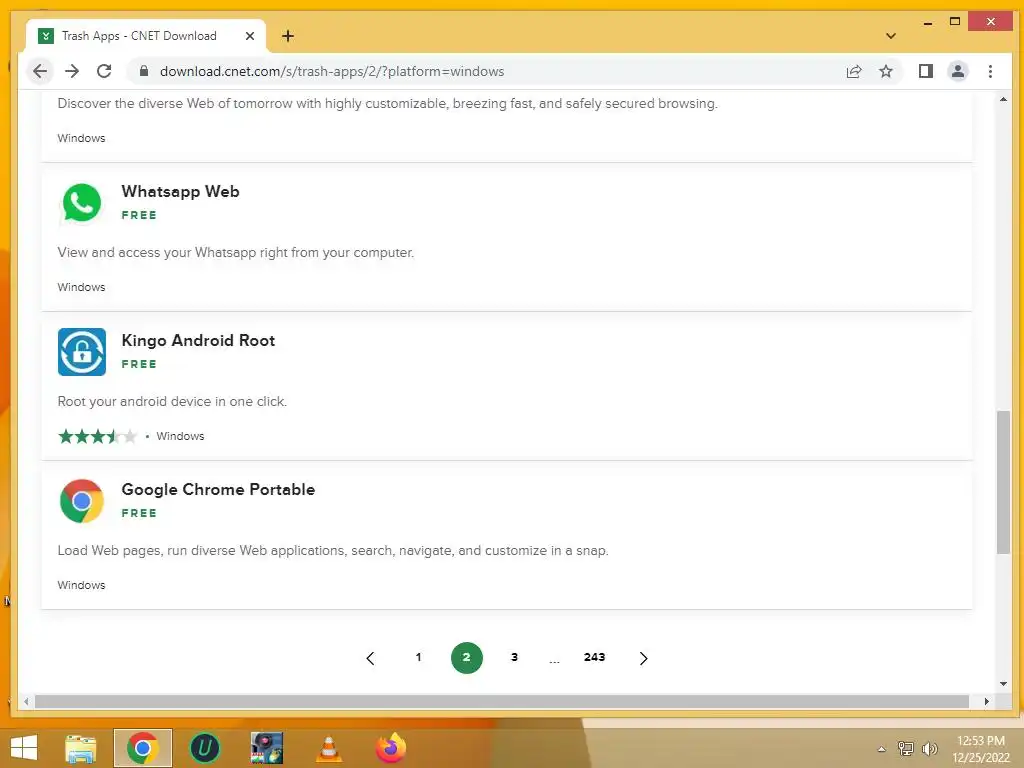Click the browser forward arrow
This screenshot has height=768, width=1024.
[72, 71]
